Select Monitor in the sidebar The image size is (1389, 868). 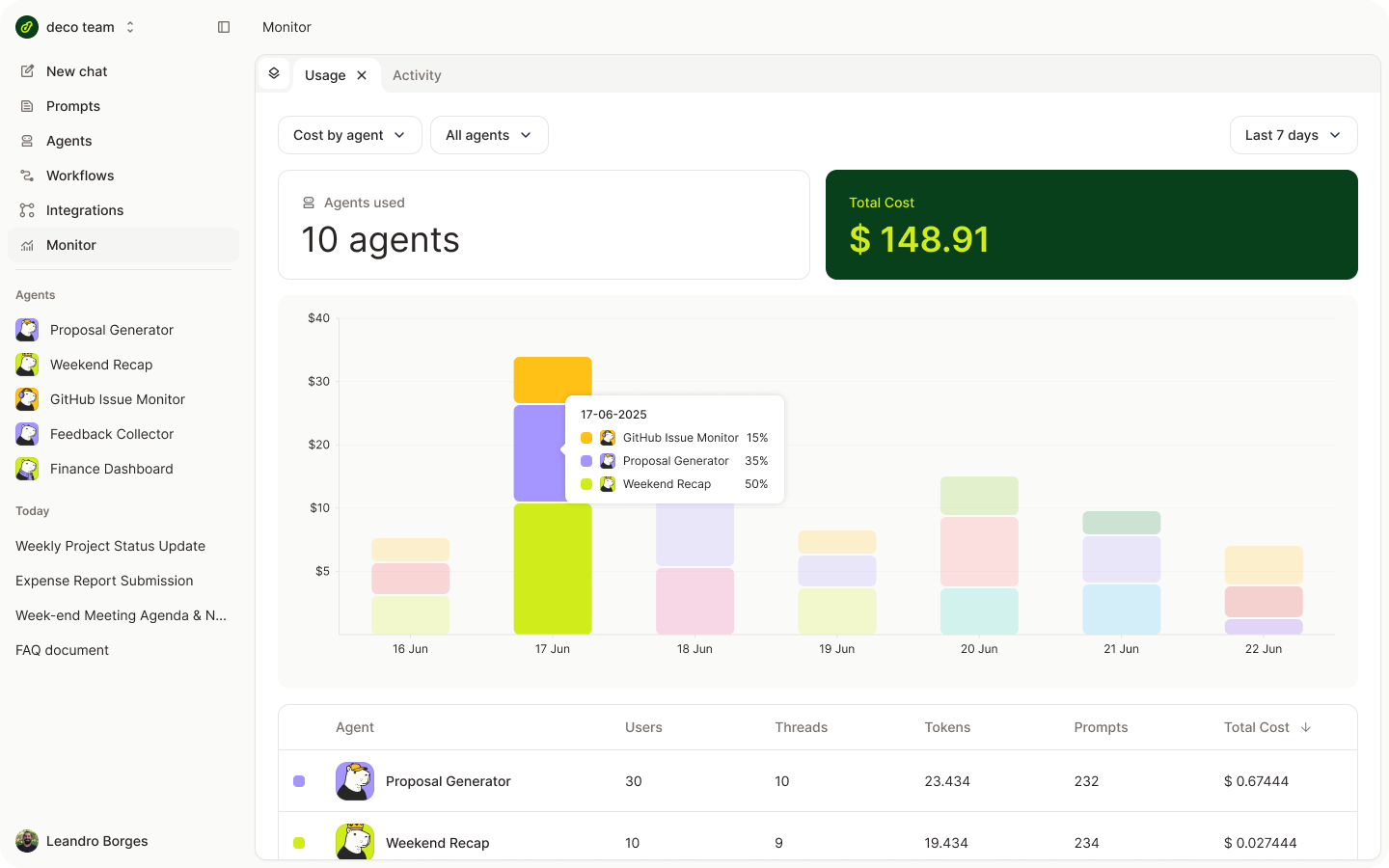coord(123,245)
